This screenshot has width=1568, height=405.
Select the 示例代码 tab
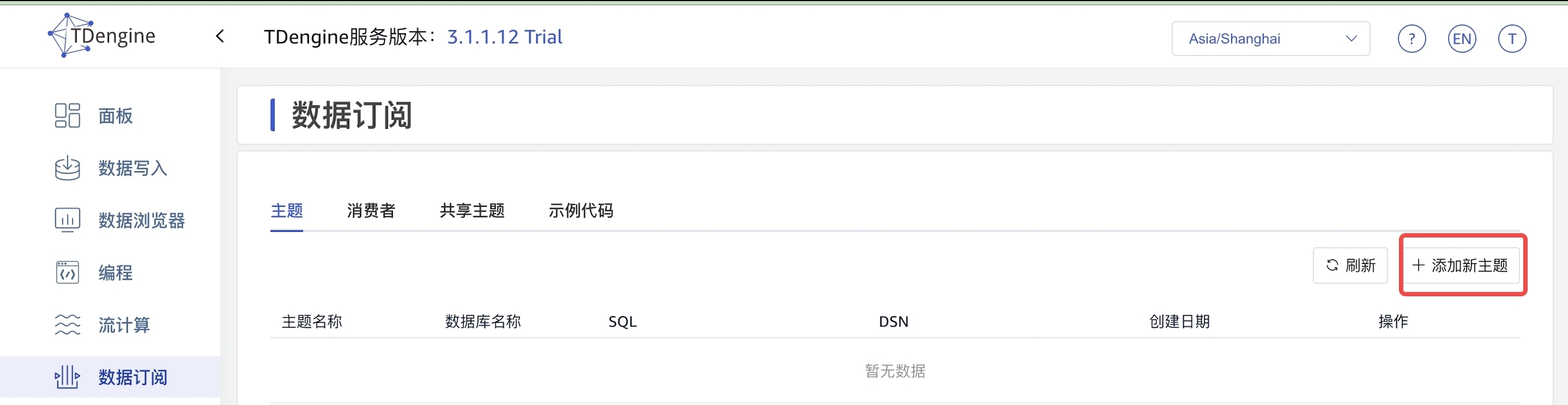tap(581, 211)
